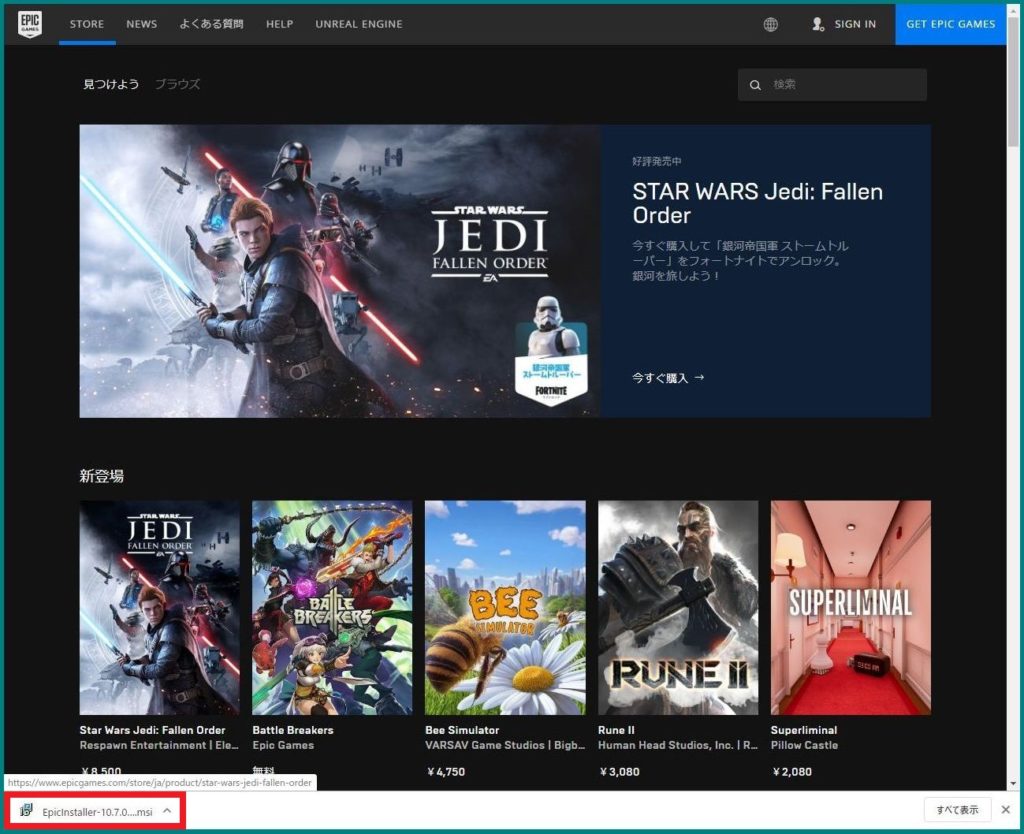
Task: Open the Battle Breakers game cover
Action: [x=332, y=607]
